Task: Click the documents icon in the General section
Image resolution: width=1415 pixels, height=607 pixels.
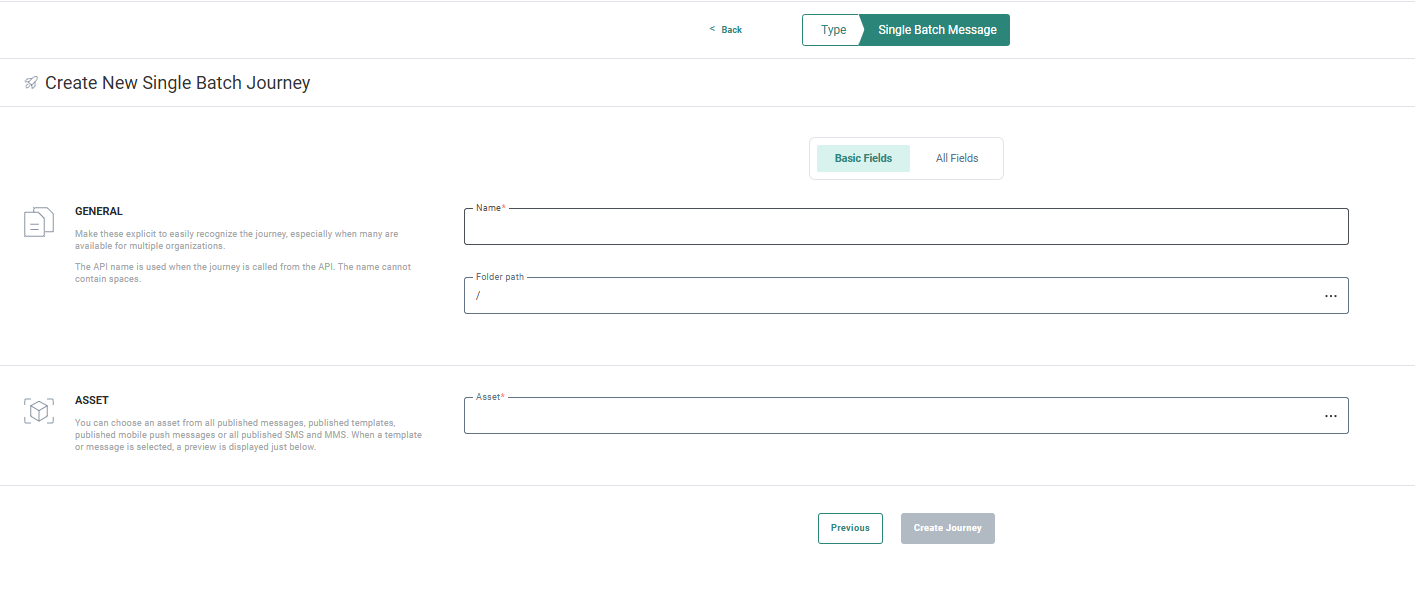Action: click(x=38, y=222)
